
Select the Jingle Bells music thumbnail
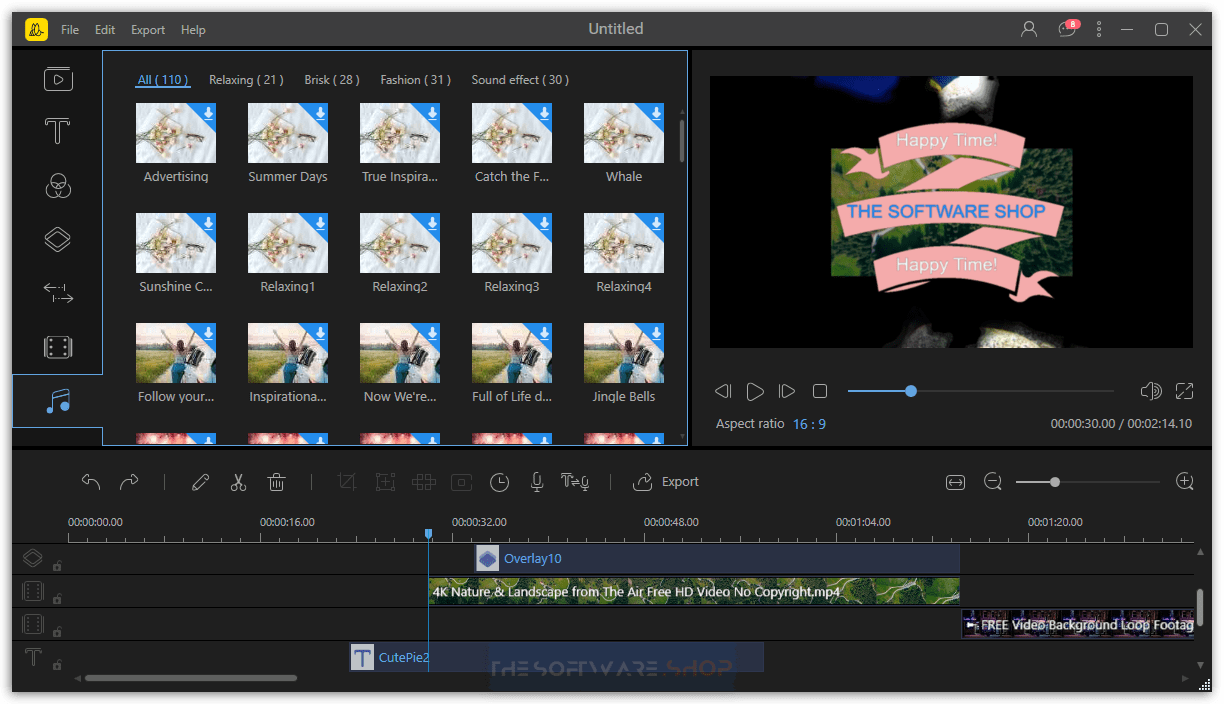point(624,353)
